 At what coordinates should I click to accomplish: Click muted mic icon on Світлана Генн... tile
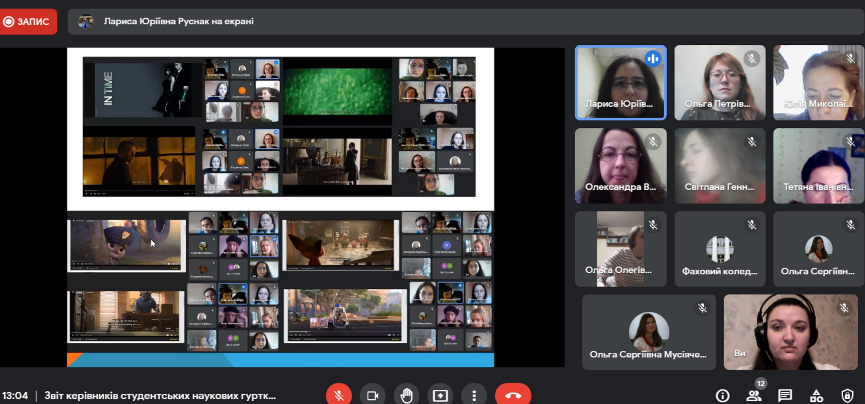(751, 142)
